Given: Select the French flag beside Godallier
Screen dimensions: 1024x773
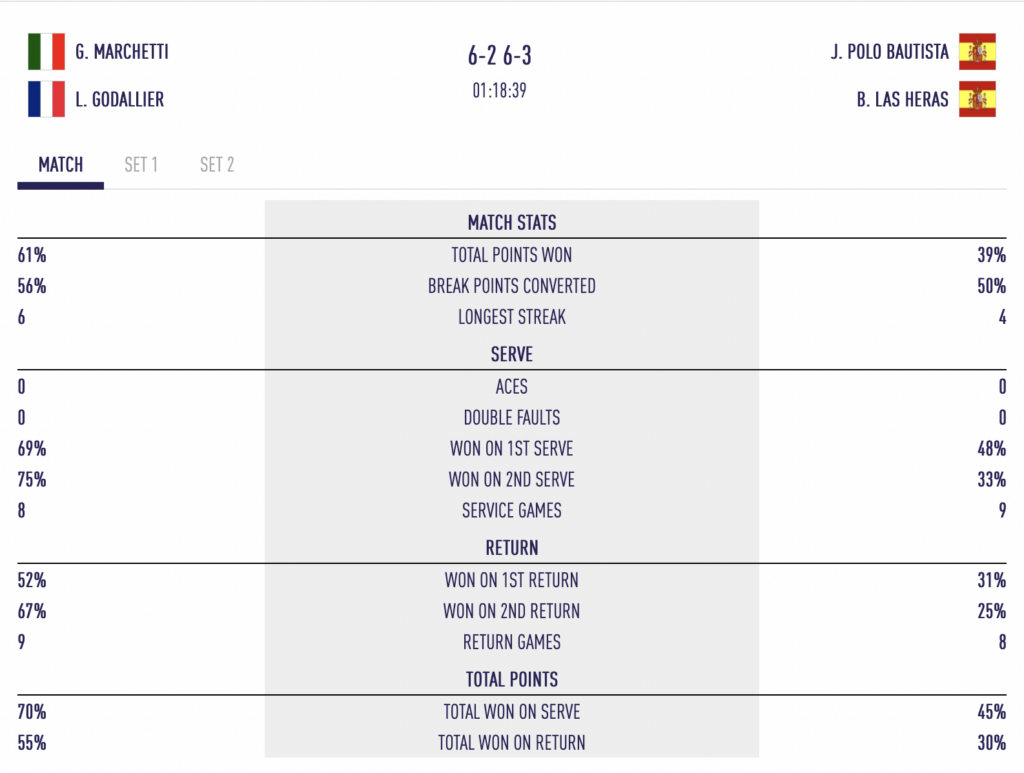Looking at the screenshot, I should pyautogui.click(x=47, y=100).
